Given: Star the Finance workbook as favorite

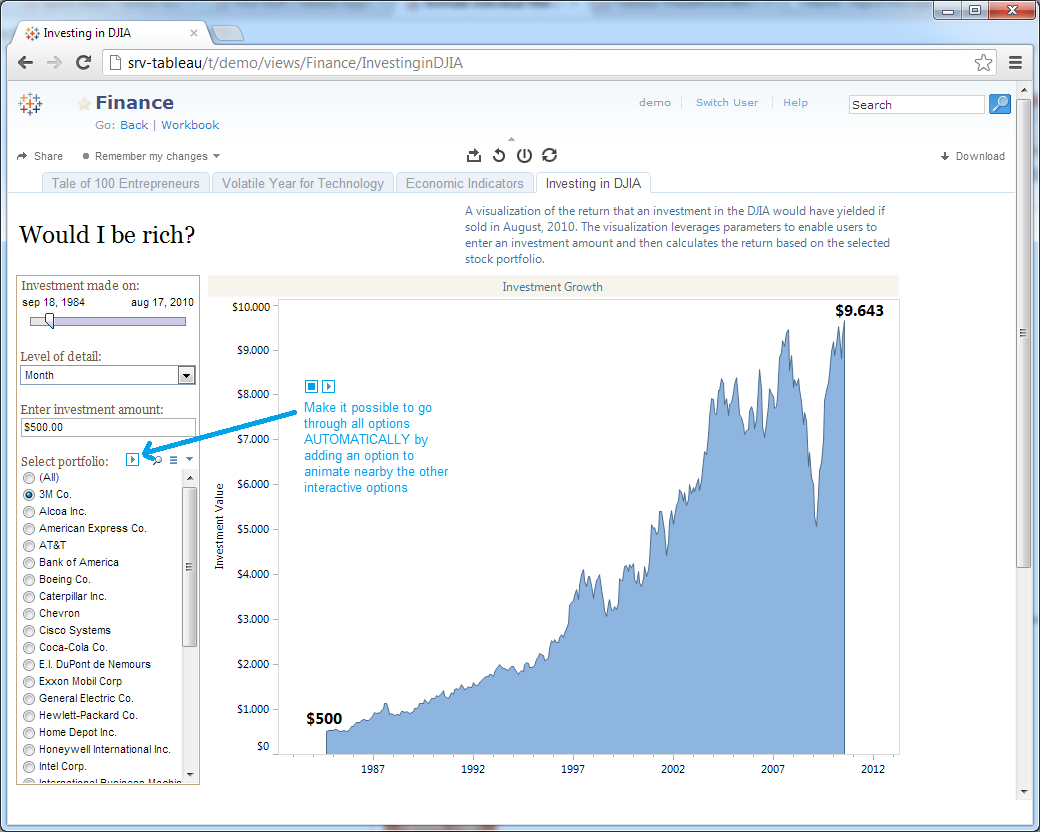Looking at the screenshot, I should (85, 104).
